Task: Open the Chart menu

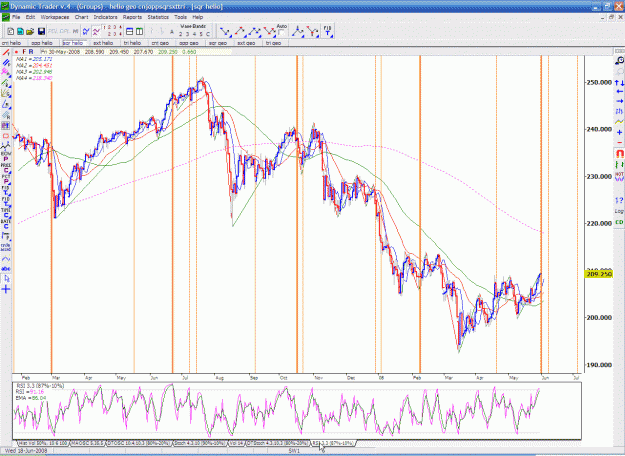Action: click(81, 17)
